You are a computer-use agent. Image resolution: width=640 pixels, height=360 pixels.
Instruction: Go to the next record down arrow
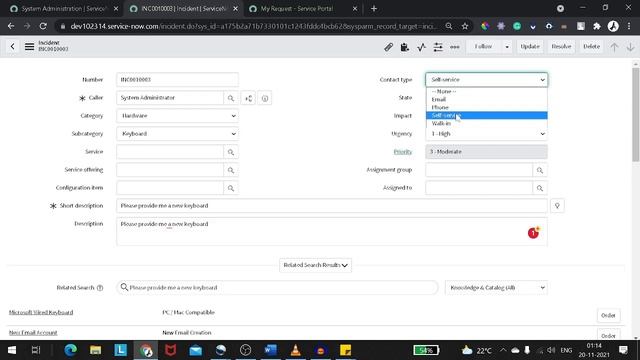630,47
